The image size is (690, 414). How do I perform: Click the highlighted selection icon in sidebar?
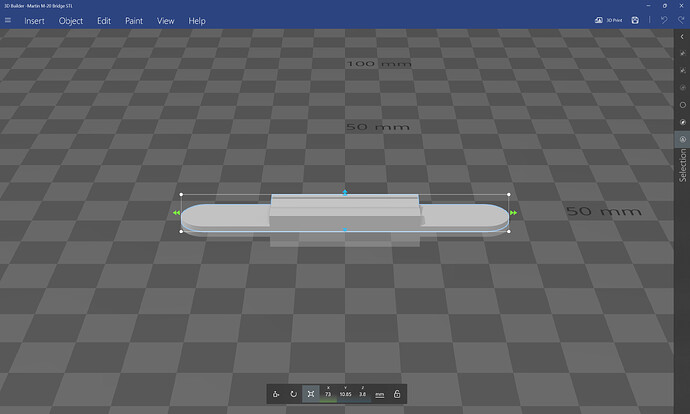point(683,139)
